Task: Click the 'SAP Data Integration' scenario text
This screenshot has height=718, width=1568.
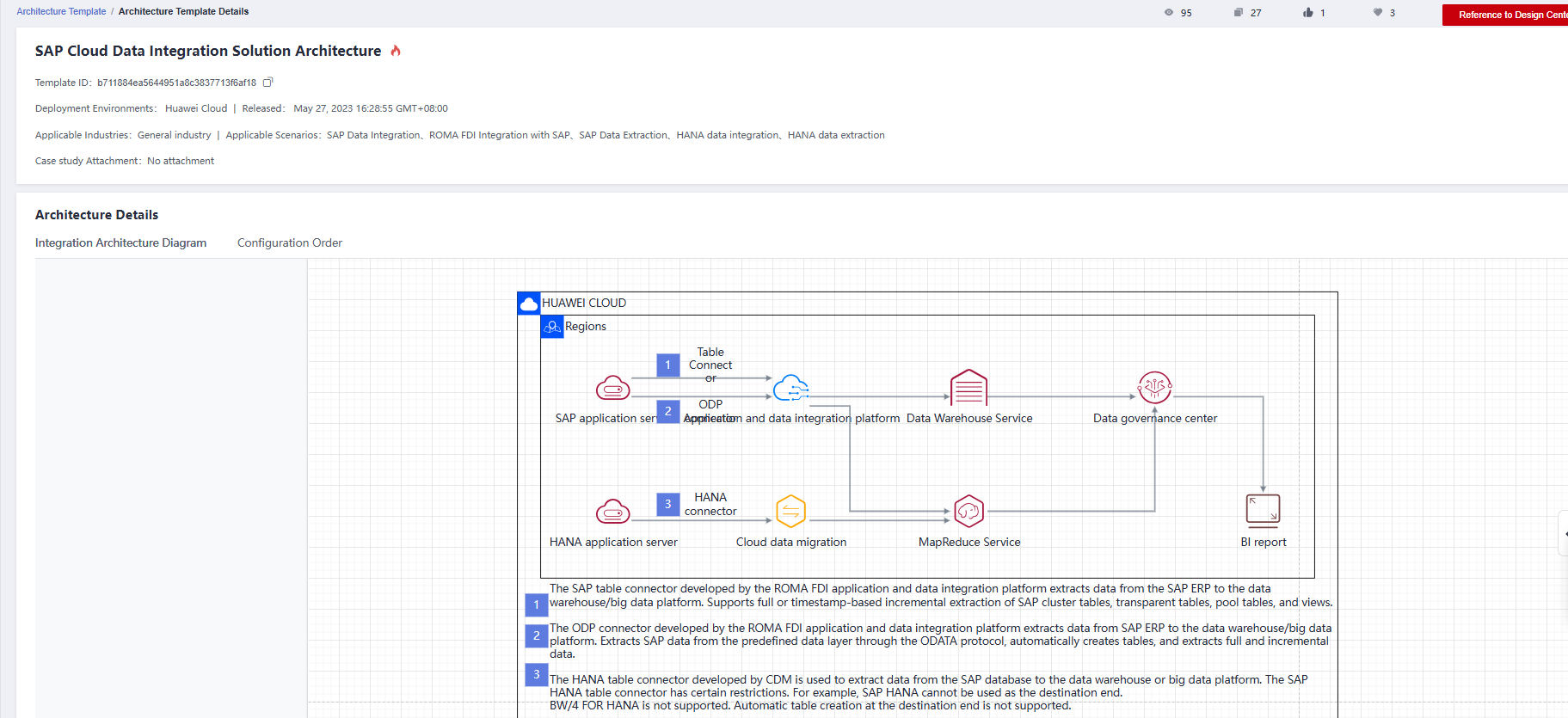Action: 373,135
